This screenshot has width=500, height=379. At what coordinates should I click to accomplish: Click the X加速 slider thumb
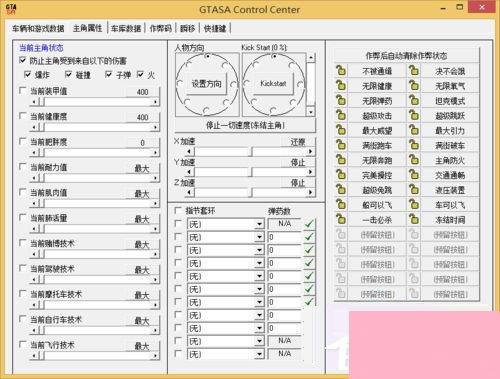pos(252,152)
